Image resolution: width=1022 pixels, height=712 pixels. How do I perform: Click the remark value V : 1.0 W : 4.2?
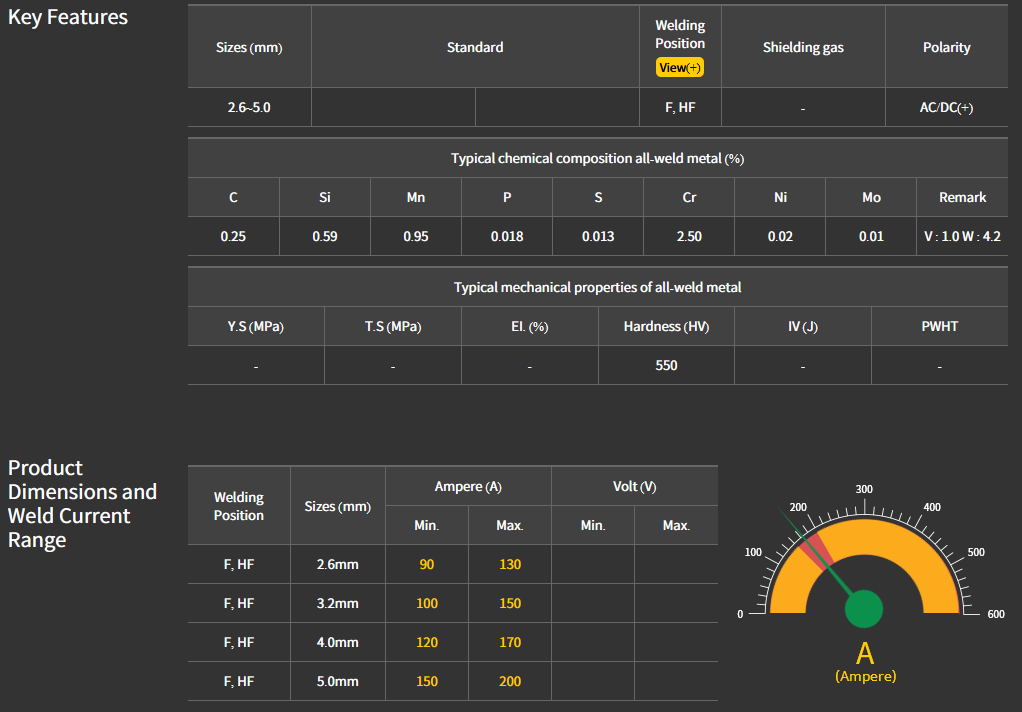962,237
